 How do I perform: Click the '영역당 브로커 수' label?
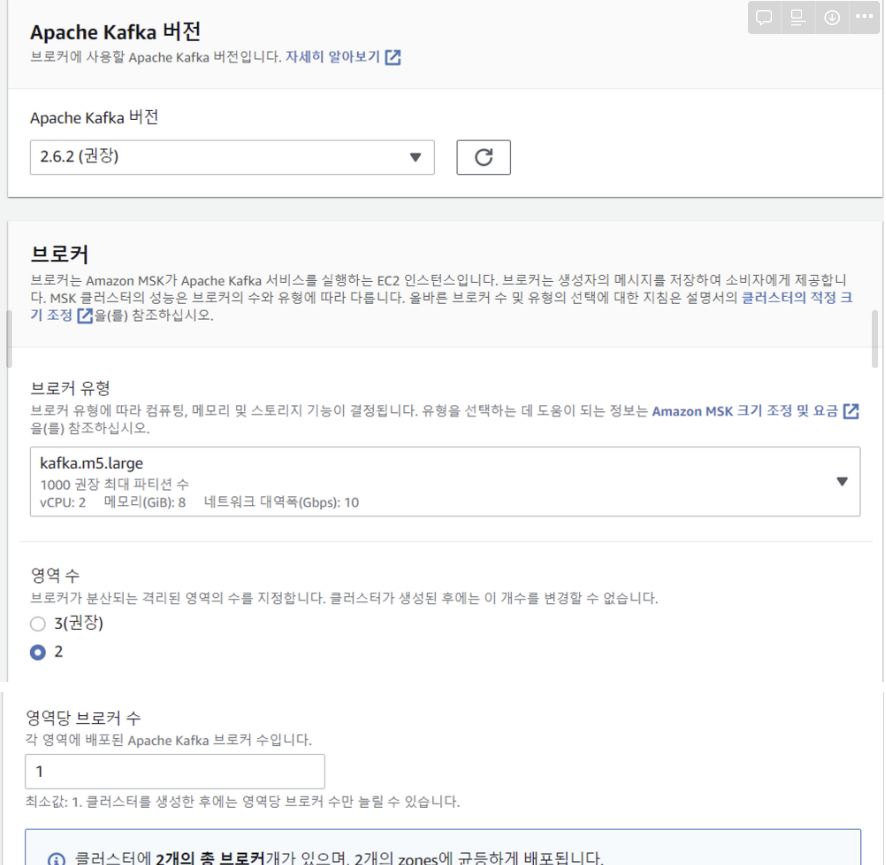(83, 718)
